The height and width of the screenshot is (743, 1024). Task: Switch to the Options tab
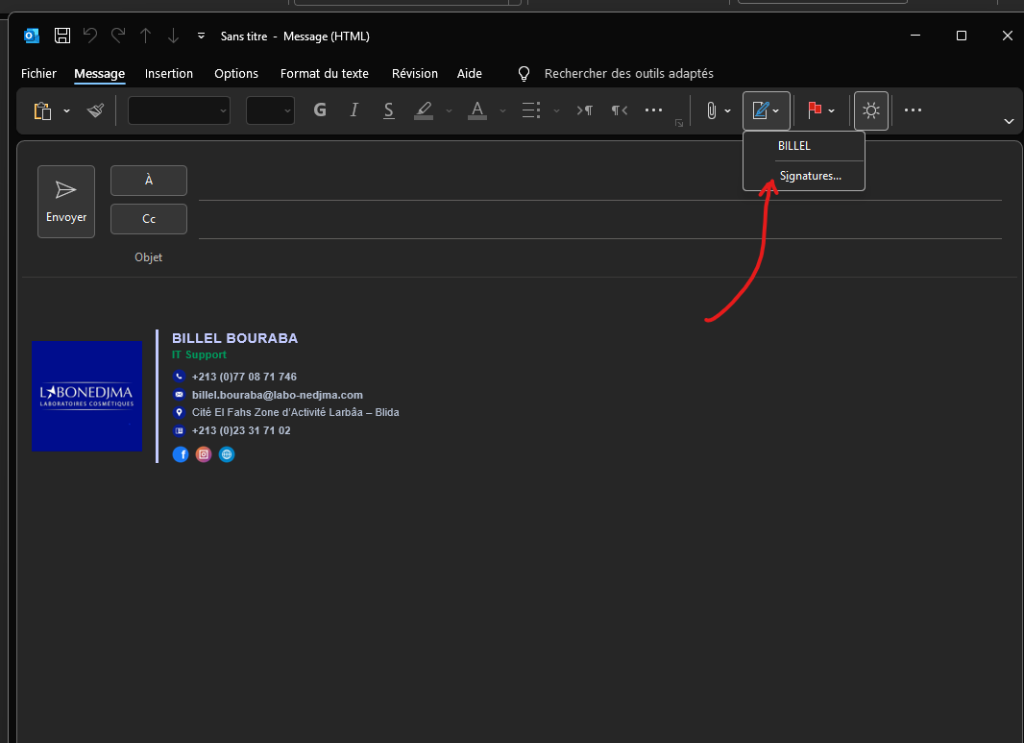[x=236, y=74]
